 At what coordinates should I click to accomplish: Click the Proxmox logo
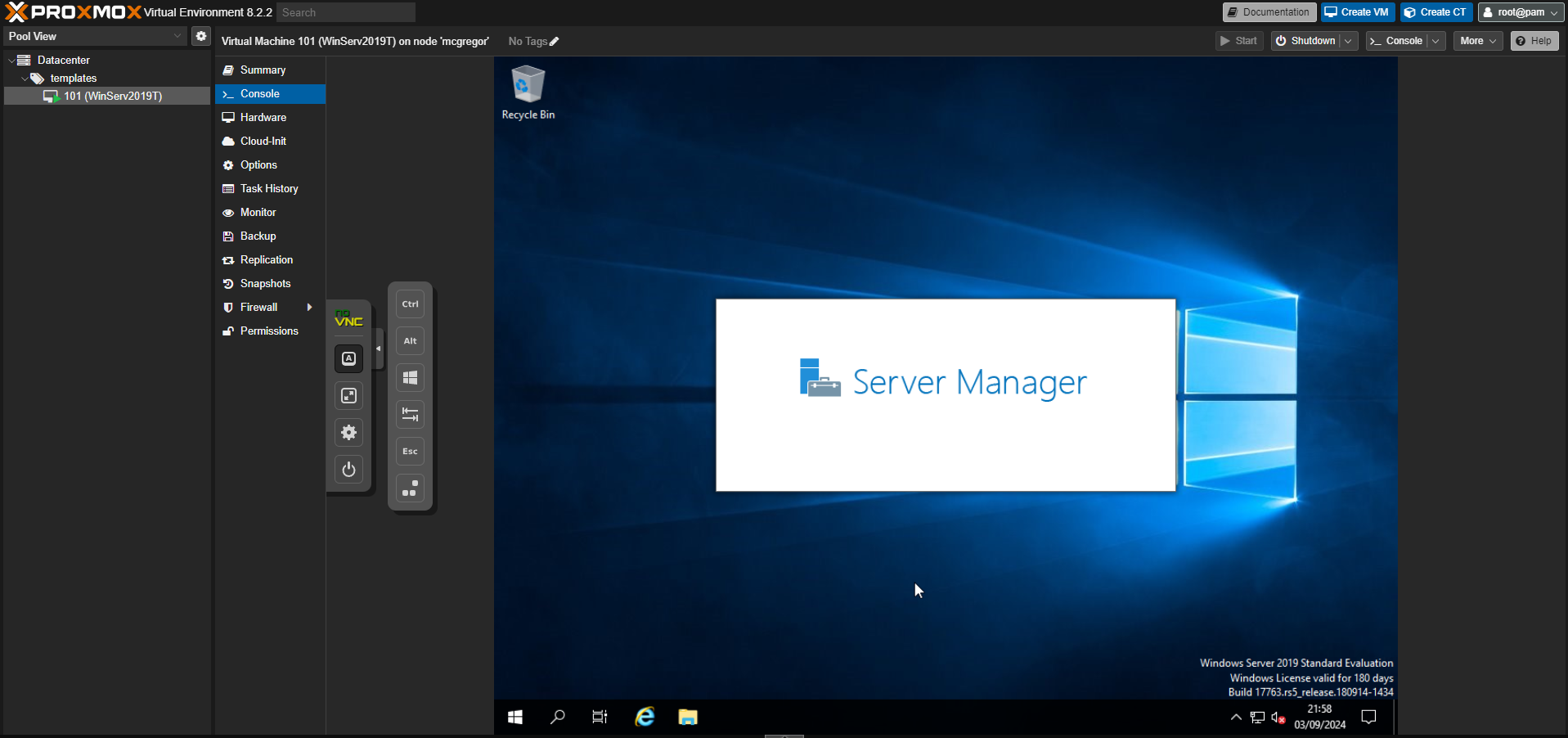(x=74, y=12)
